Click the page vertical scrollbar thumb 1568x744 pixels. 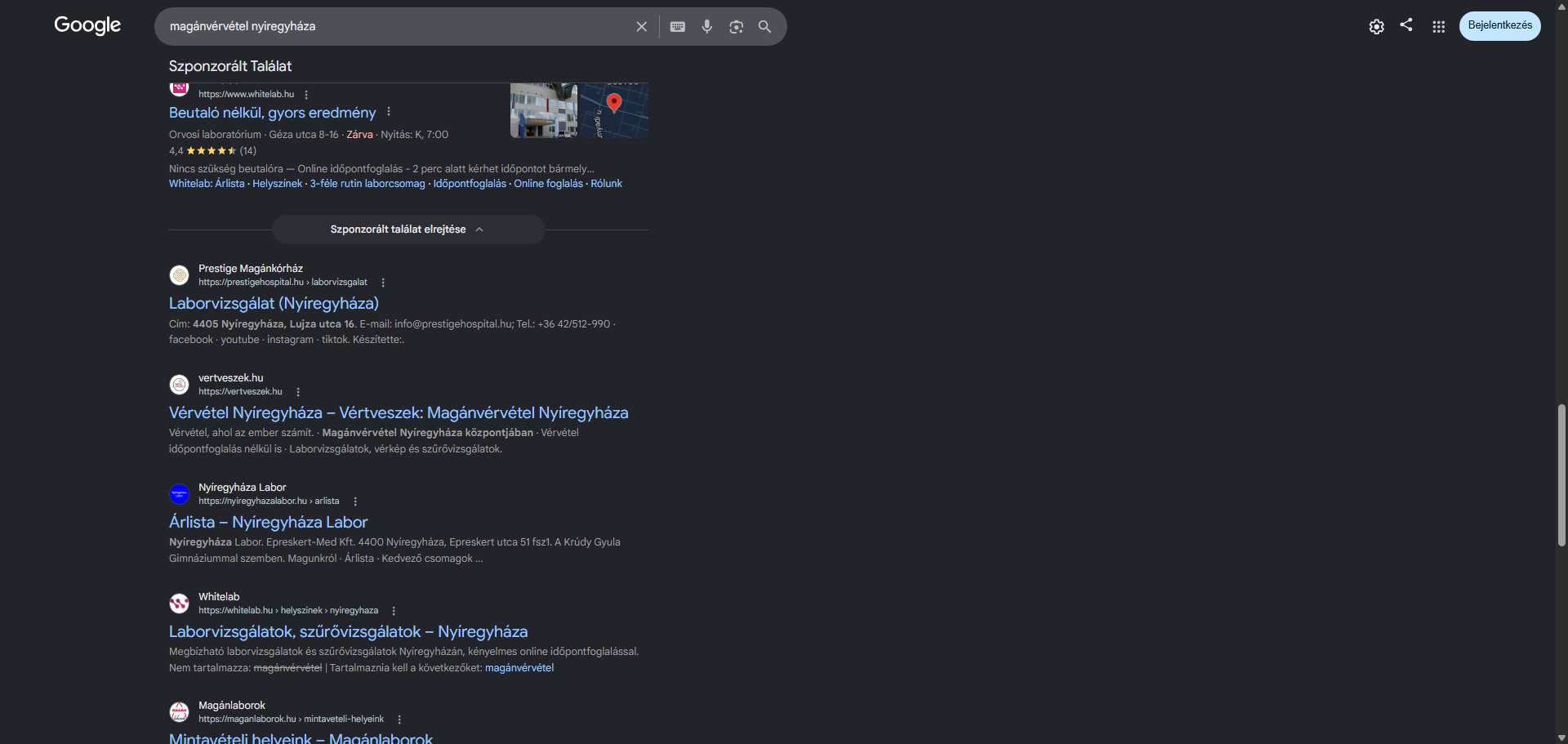pyautogui.click(x=1561, y=475)
